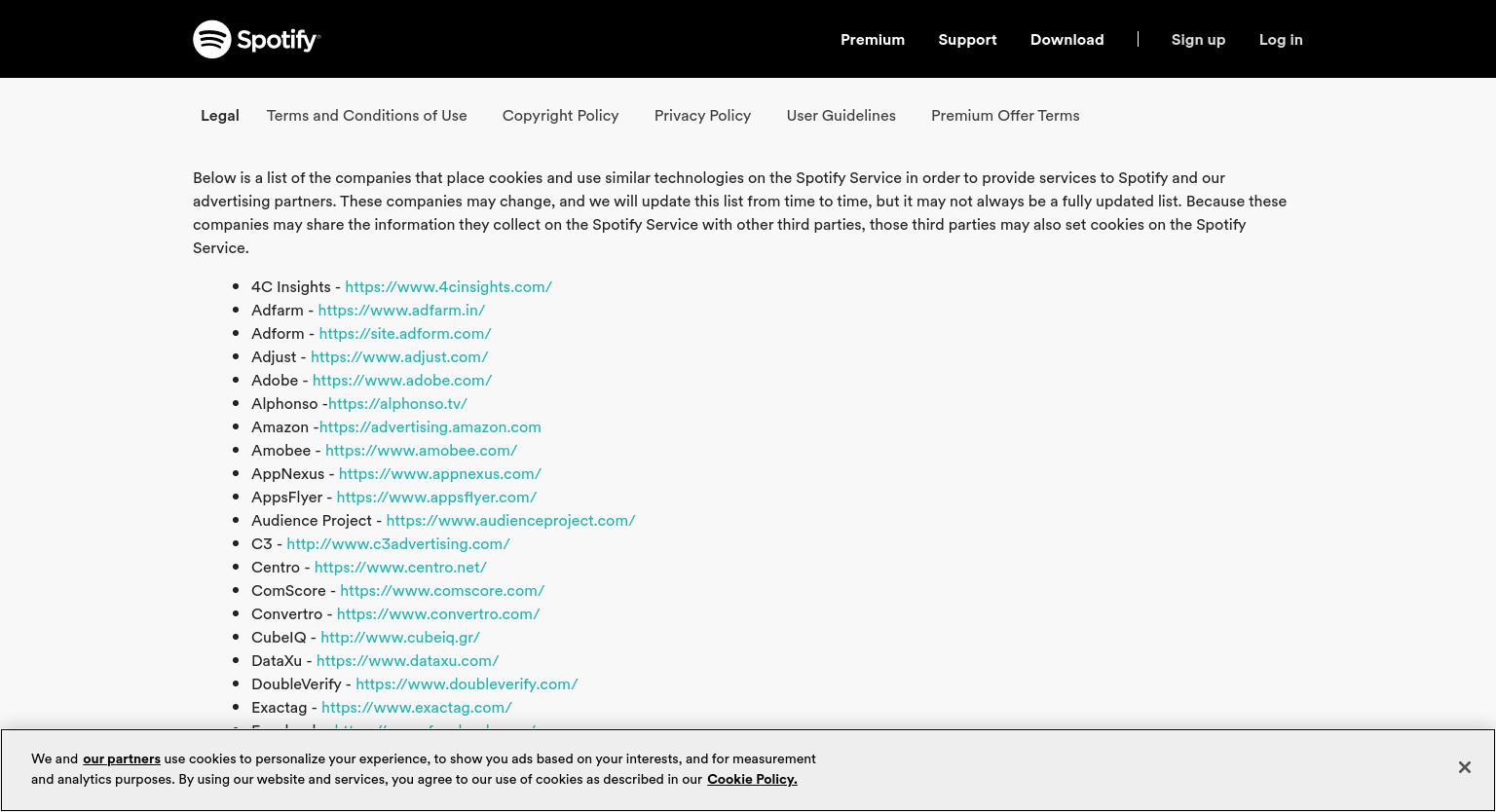Dismiss the cookie banner with the X icon
The image size is (1496, 812).
click(1464, 767)
